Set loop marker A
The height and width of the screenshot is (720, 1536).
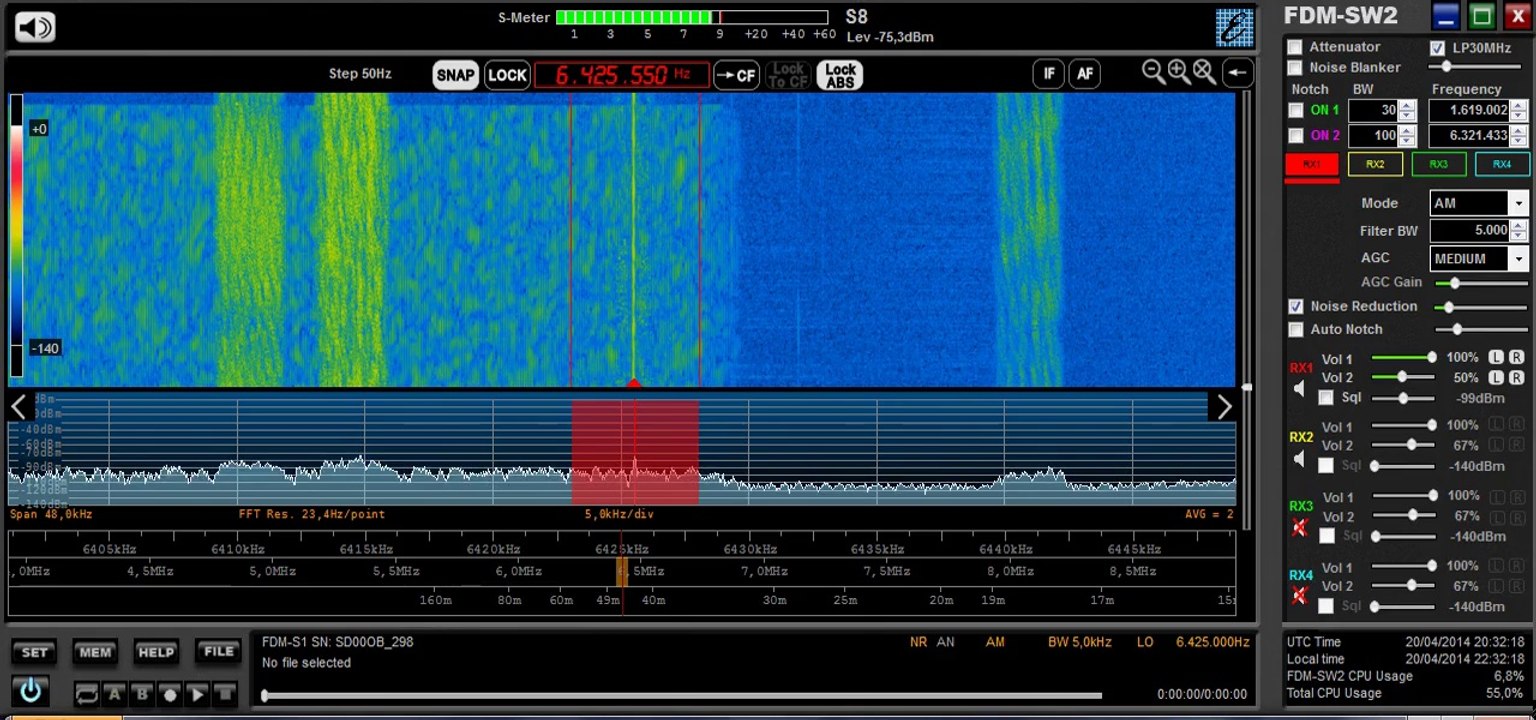[114, 694]
